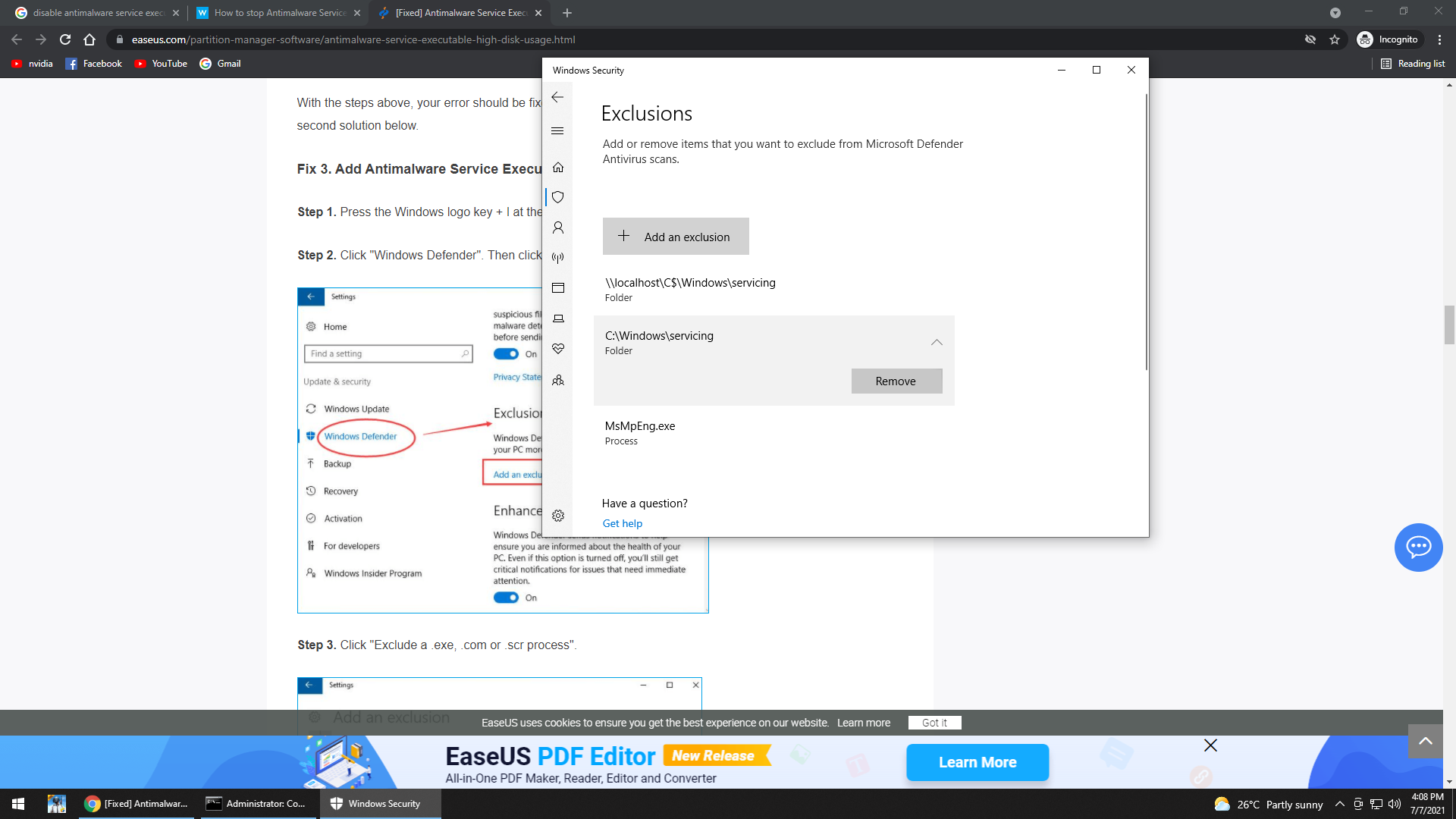Close the EaseUS PDF Editor ad banner
This screenshot has height=819, width=1456.
click(1210, 745)
